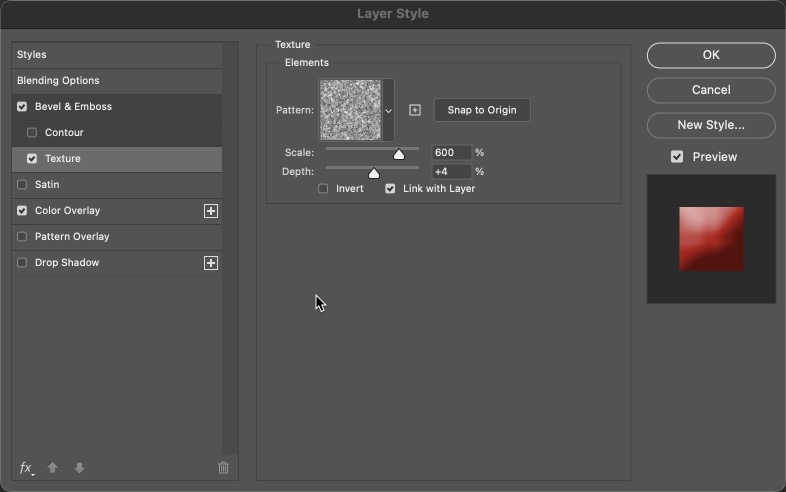
Task: Click the Snap to Origin button
Action: coord(482,110)
